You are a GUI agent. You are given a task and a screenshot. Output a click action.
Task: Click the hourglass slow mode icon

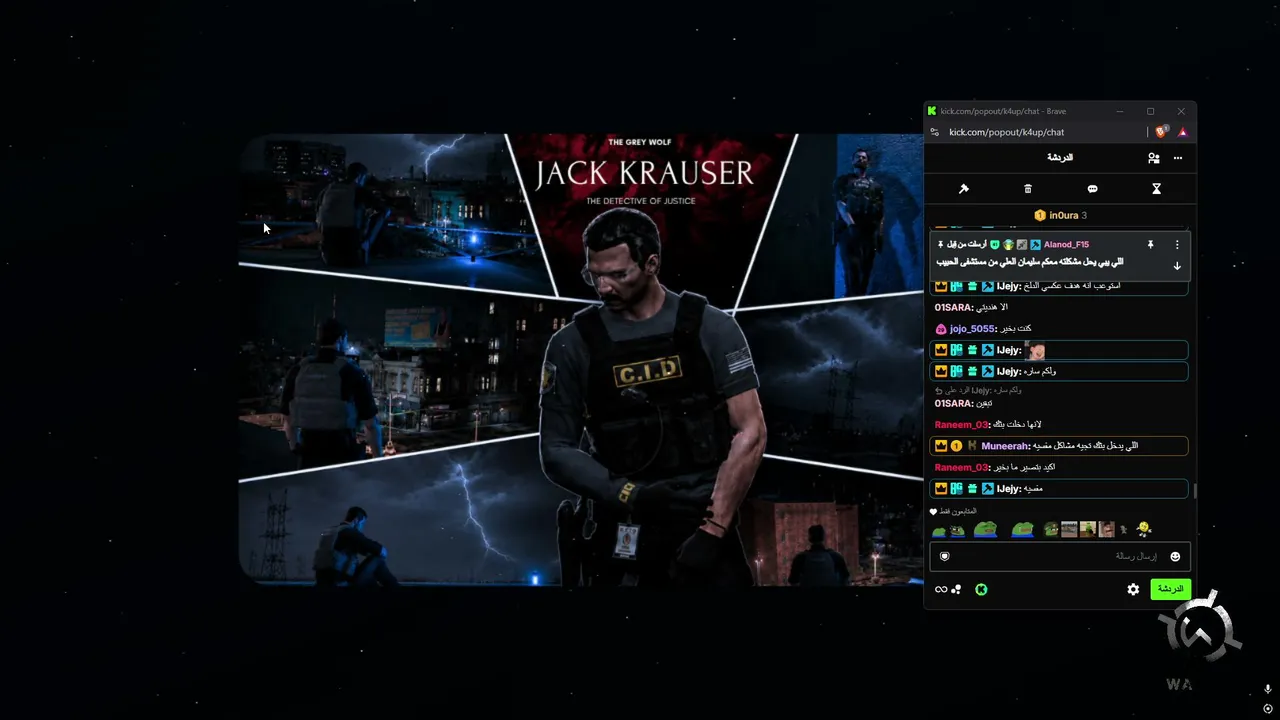pos(1156,189)
